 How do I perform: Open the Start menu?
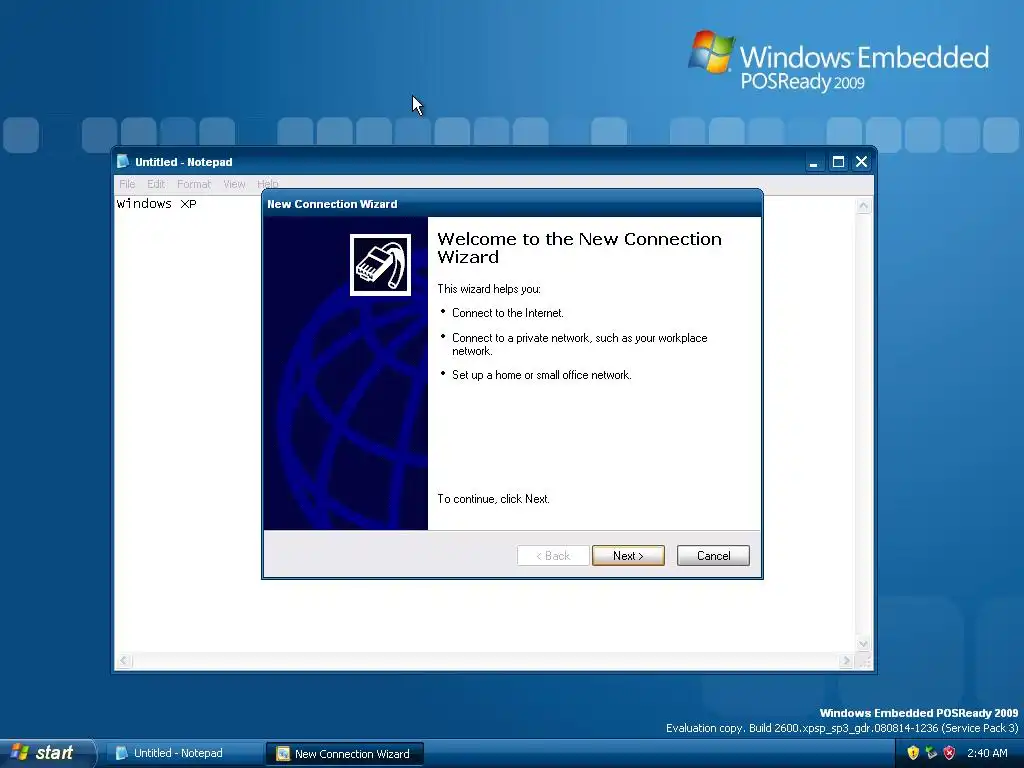(x=47, y=753)
